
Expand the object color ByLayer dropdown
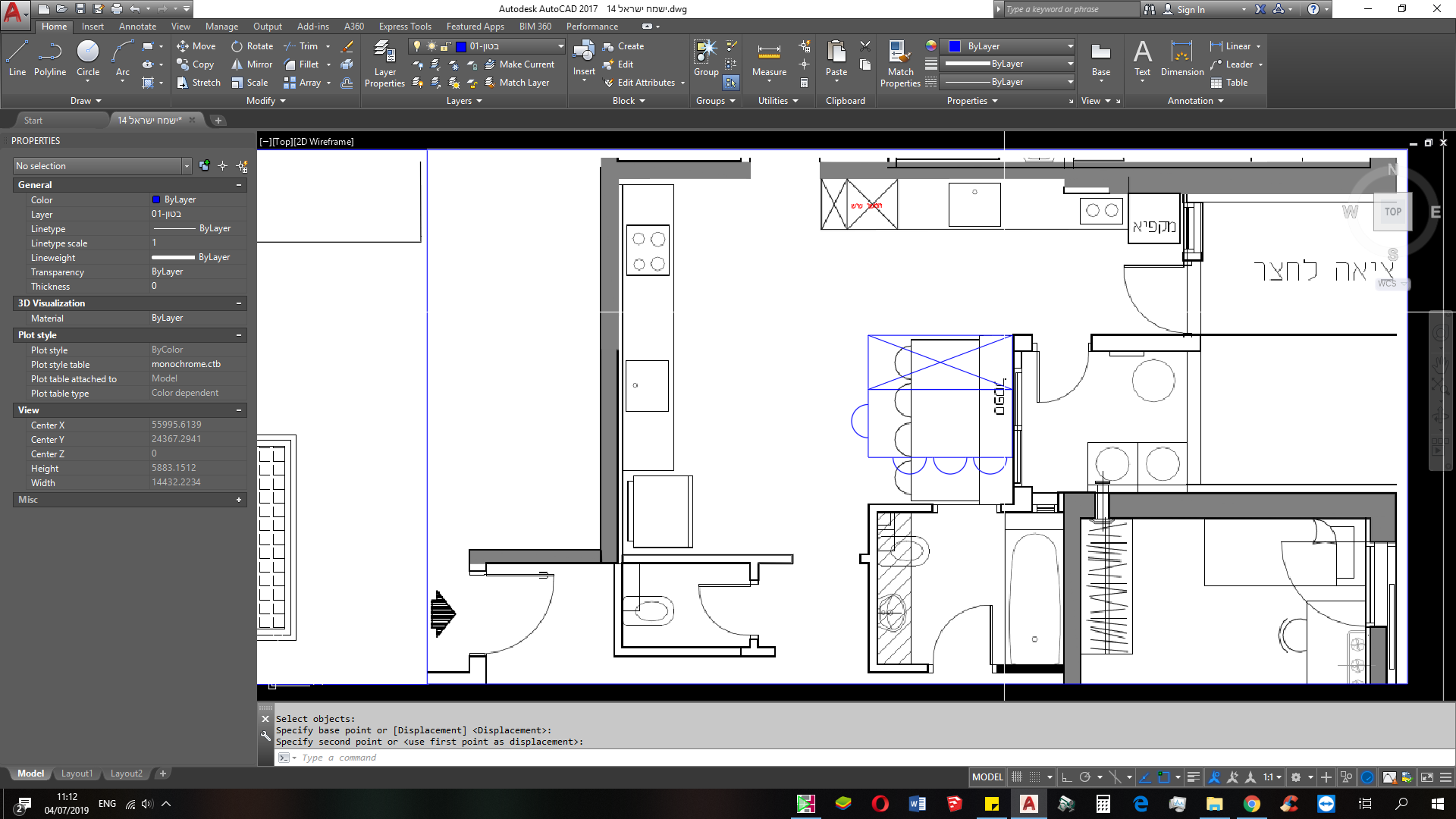tap(1071, 45)
